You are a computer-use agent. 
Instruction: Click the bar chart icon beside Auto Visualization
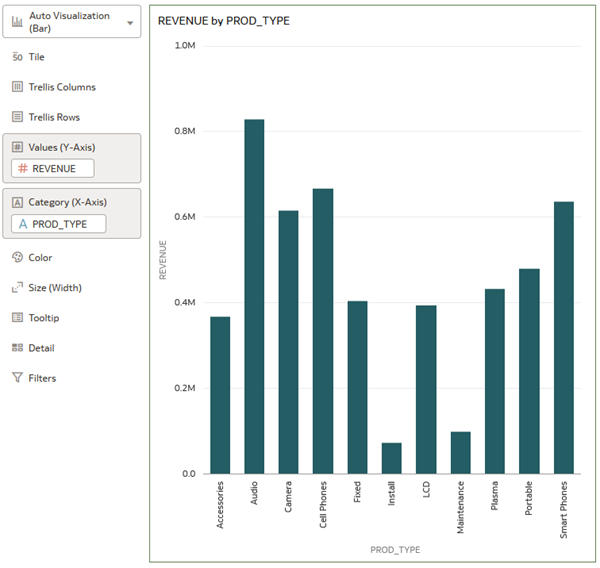click(x=17, y=21)
